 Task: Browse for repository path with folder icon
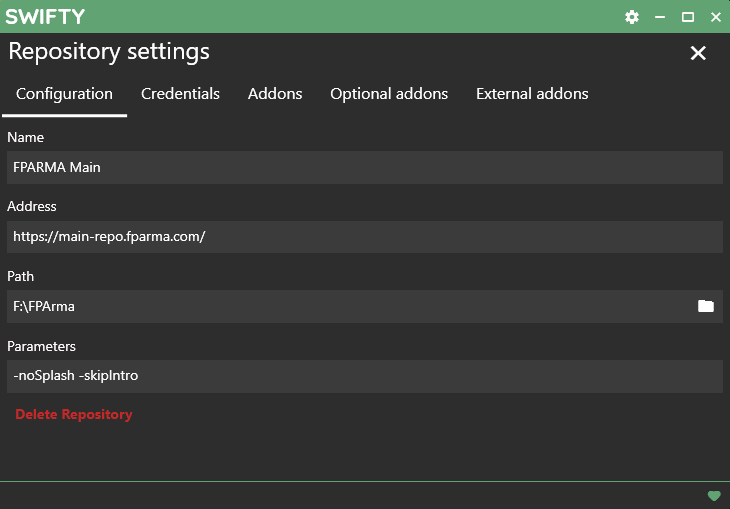click(x=706, y=306)
